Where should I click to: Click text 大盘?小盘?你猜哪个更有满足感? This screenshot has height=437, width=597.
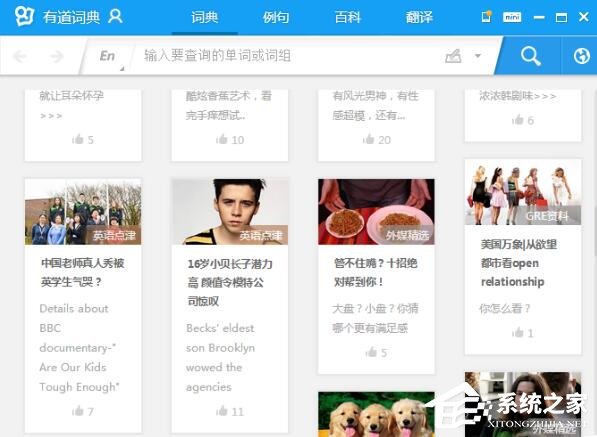point(375,318)
